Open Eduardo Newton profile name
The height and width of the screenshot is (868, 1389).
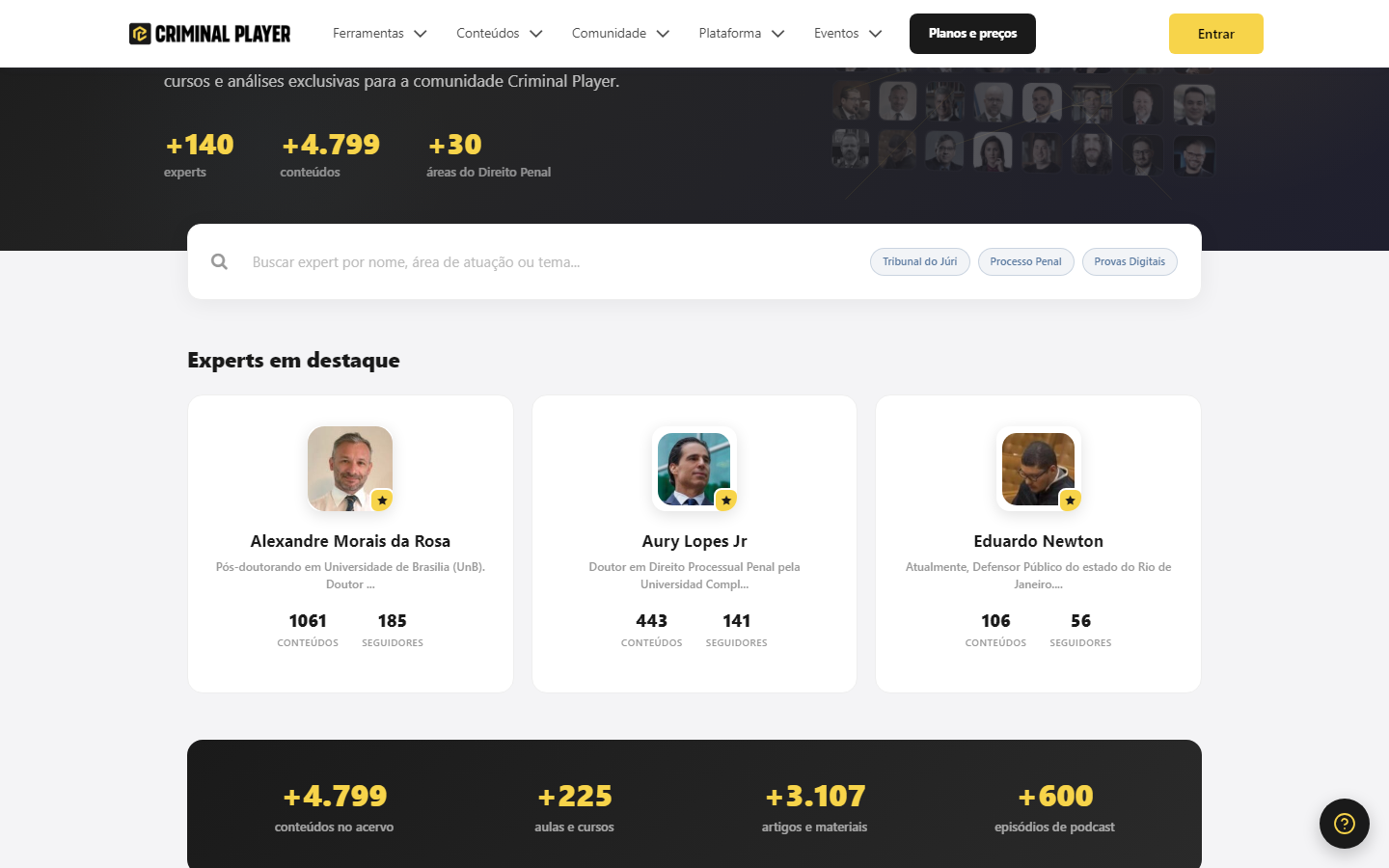pos(1038,541)
